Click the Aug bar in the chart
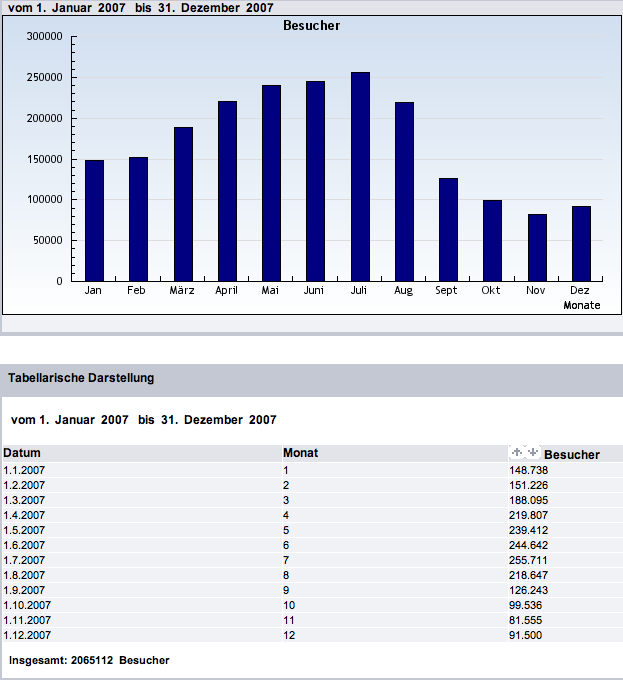 click(x=404, y=192)
